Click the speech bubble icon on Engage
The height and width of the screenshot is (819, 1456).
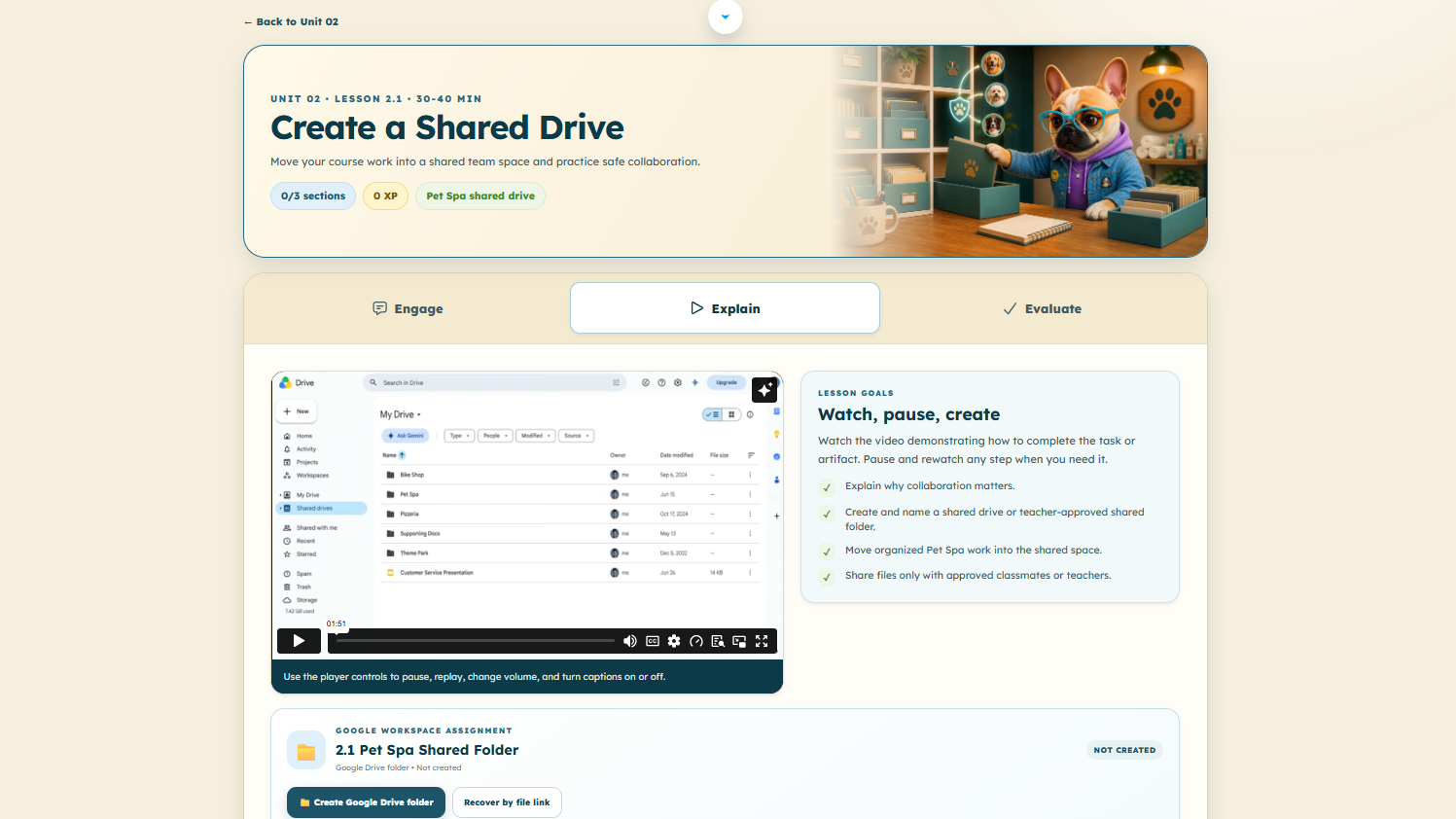point(379,308)
